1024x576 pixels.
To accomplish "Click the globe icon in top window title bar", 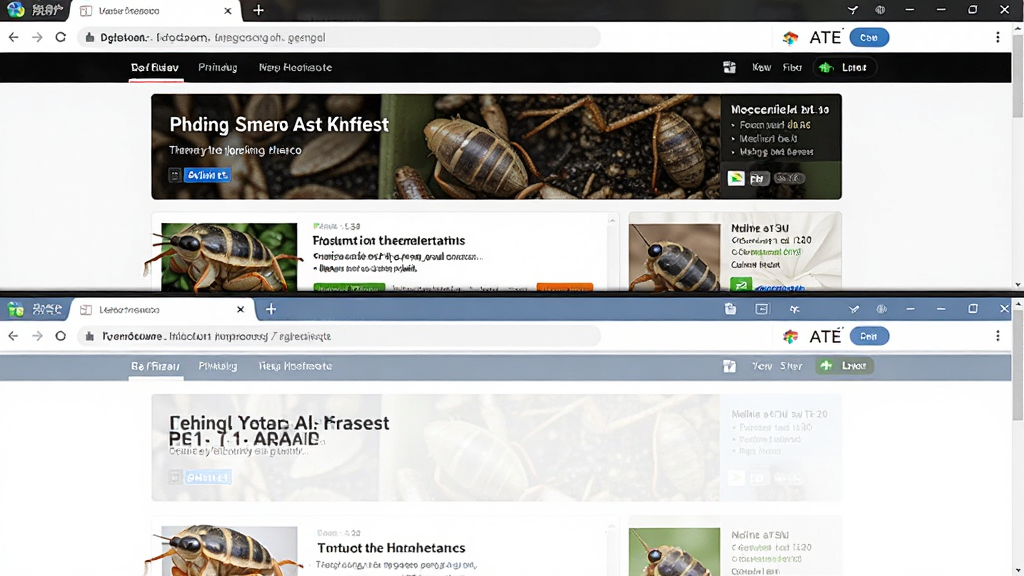I will tap(880, 10).
